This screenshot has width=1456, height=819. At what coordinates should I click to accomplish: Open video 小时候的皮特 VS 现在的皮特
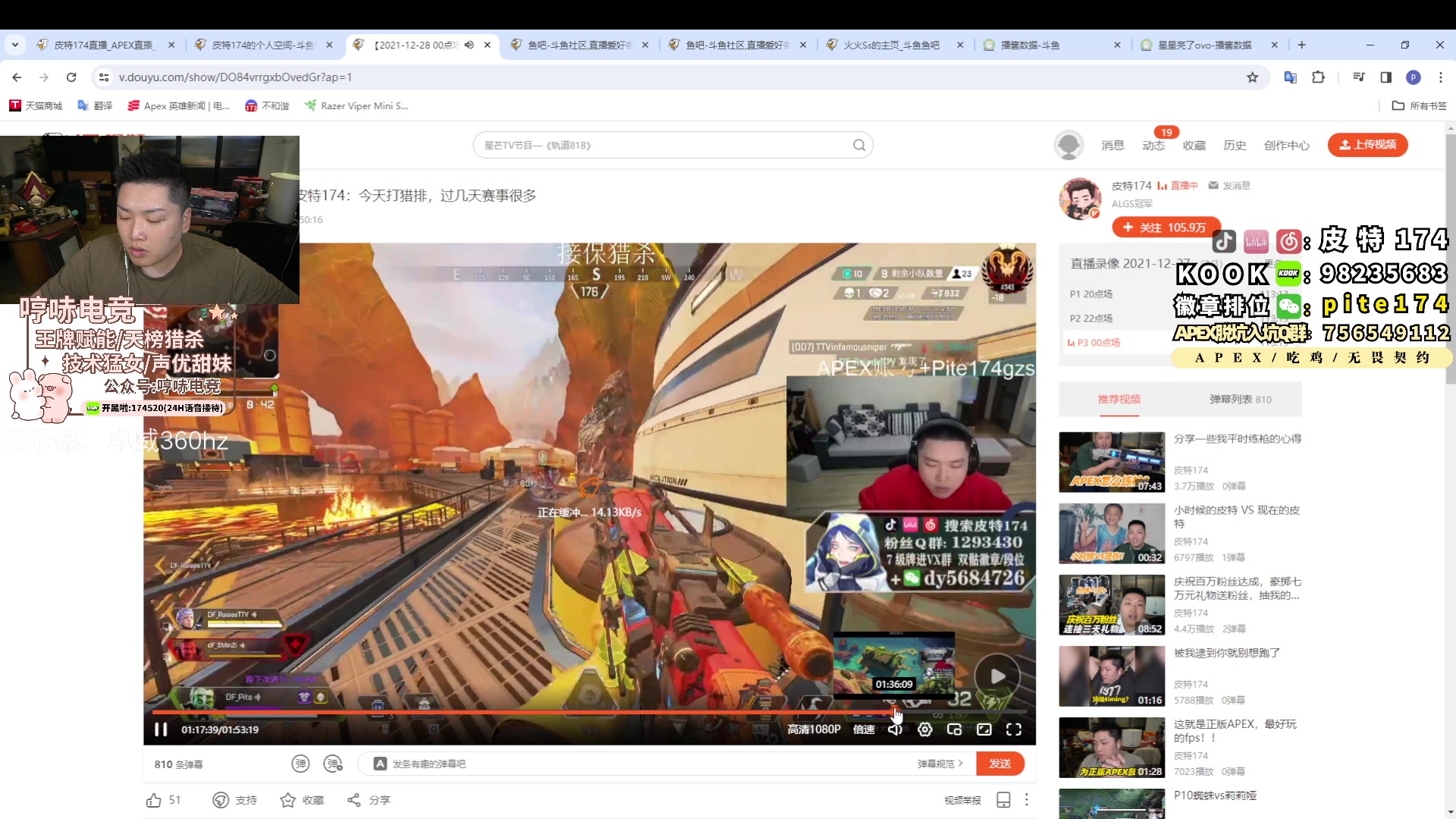(x=1237, y=516)
